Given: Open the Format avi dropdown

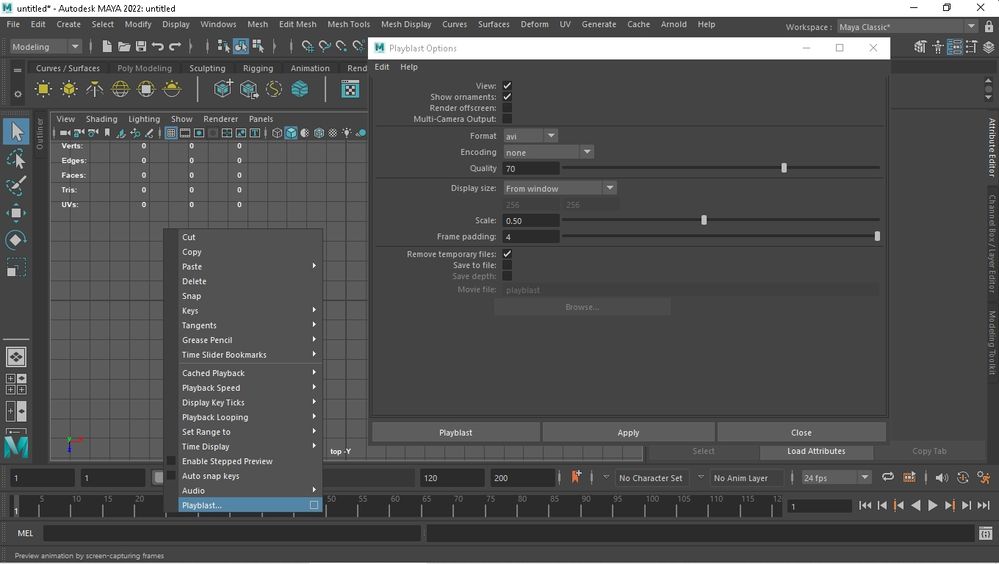Looking at the screenshot, I should point(531,136).
